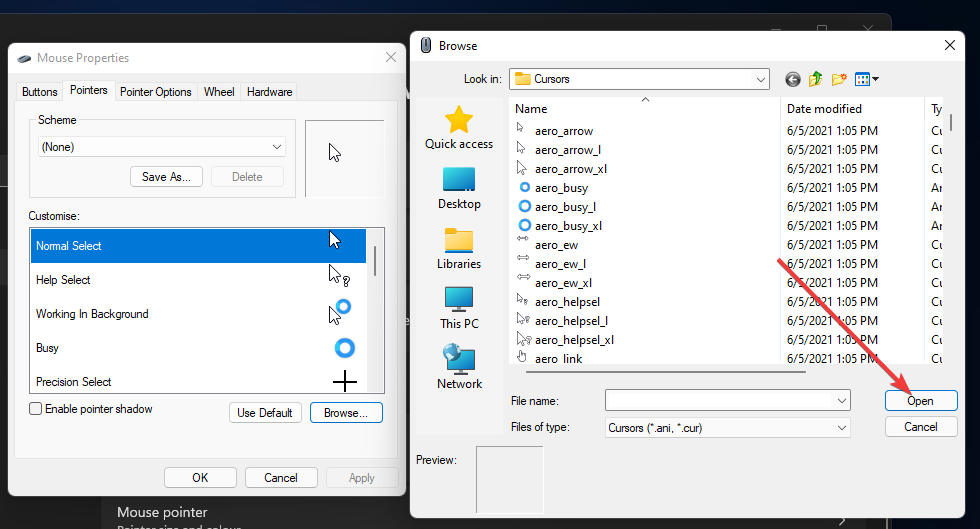
Task: Expand the File name dropdown arrow
Action: pos(842,401)
